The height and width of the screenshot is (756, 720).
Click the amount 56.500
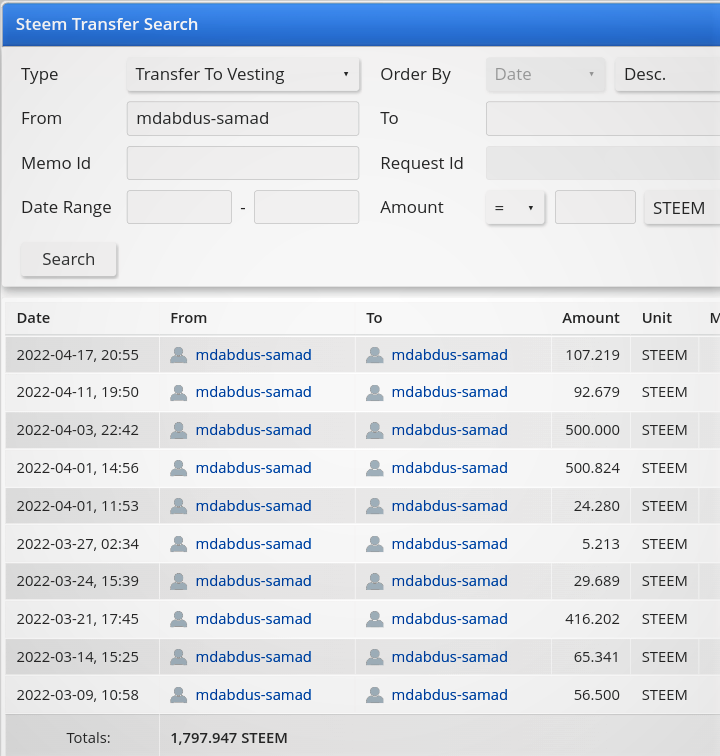(597, 695)
